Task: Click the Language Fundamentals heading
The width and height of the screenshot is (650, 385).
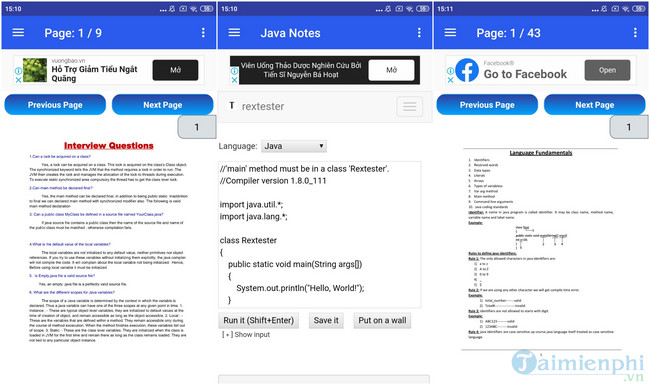Action: click(x=541, y=153)
